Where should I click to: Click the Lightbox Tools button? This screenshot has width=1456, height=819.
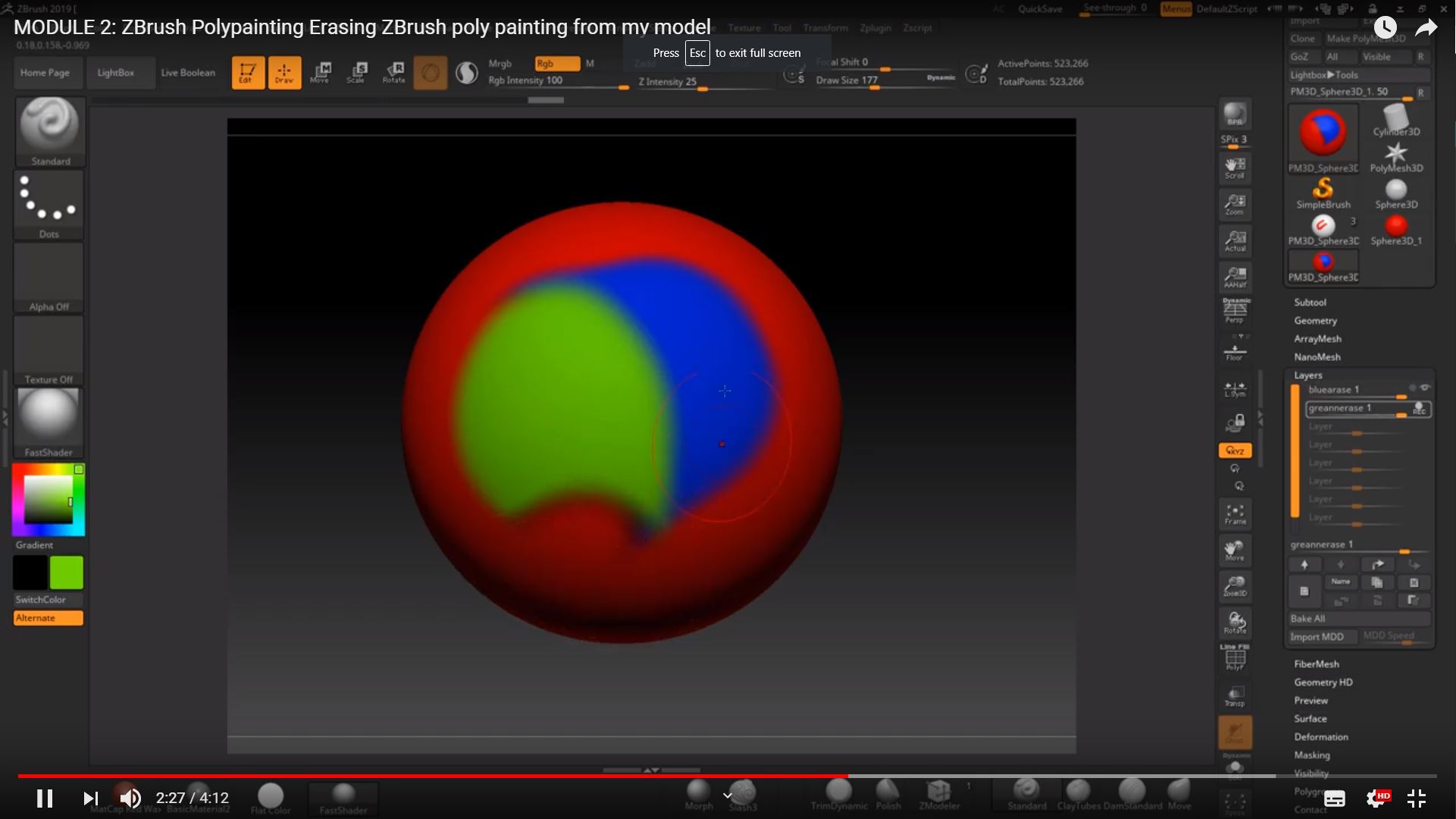[x=1360, y=75]
